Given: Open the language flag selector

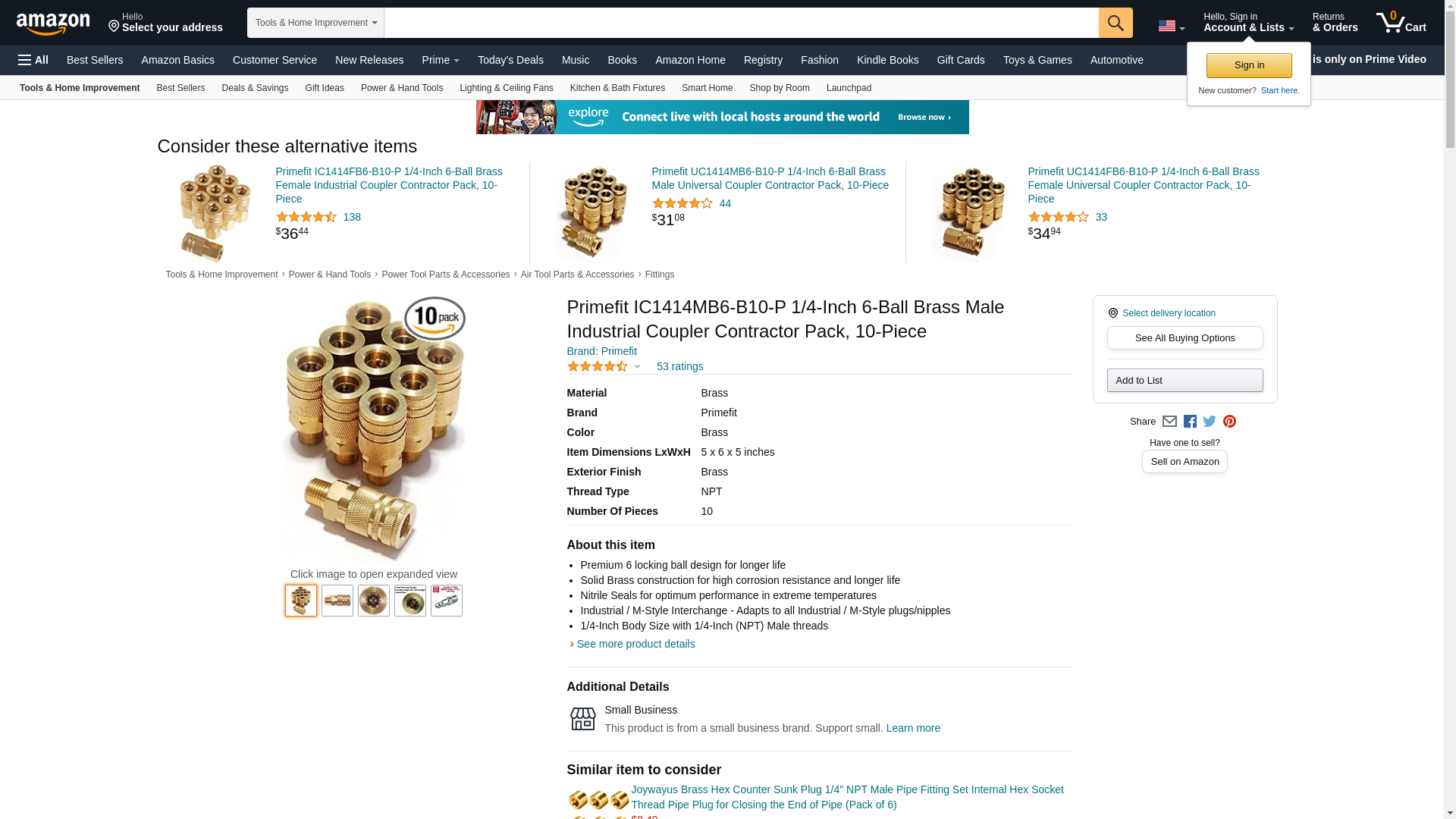Looking at the screenshot, I should pos(1171,26).
